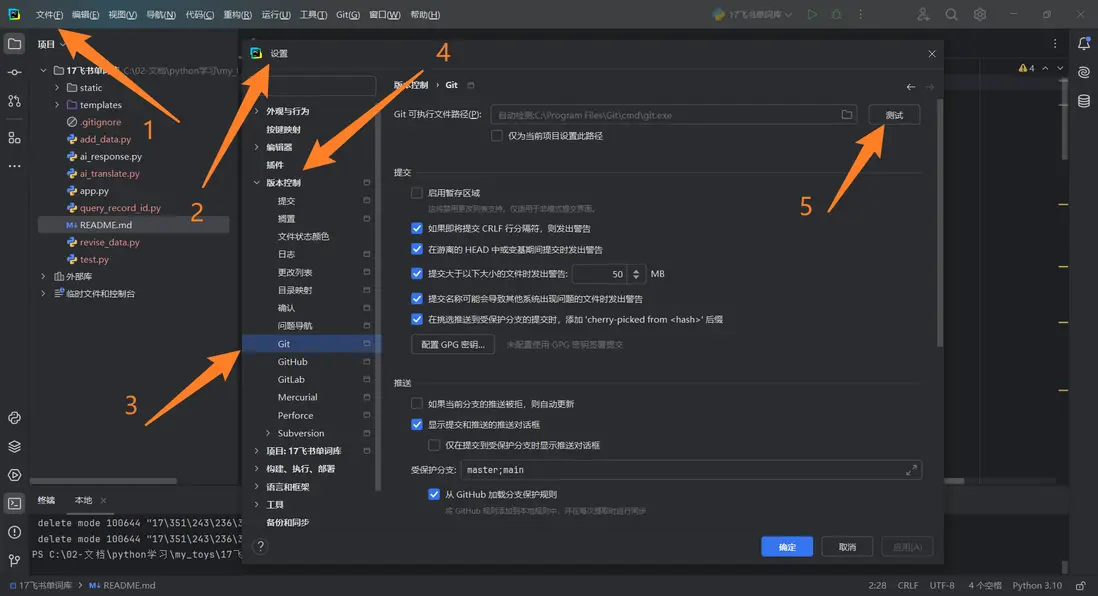Screen dimensions: 1098x596
Task: Open the Problems tool window icon
Action: point(14,532)
